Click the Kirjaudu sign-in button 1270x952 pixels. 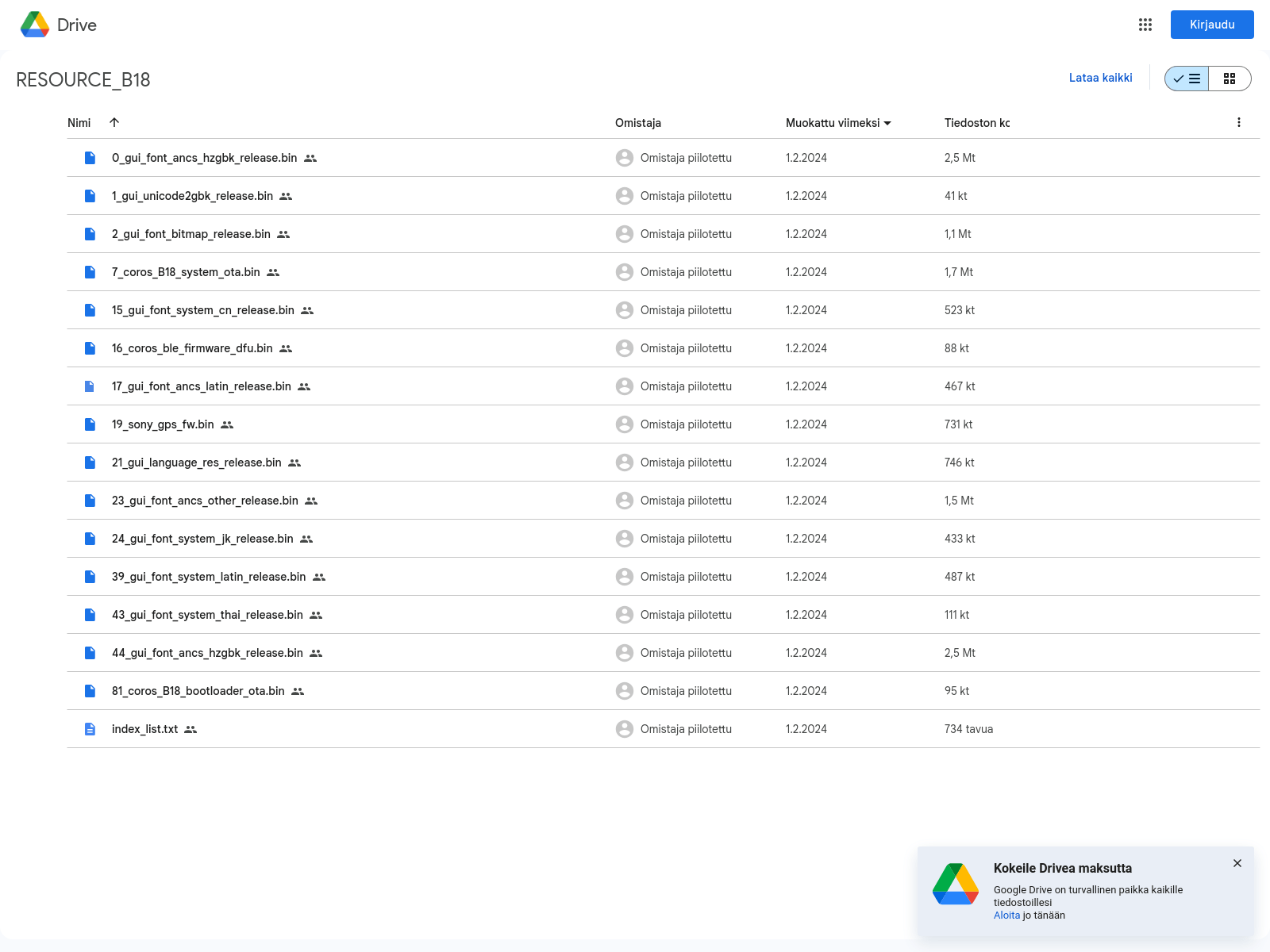coord(1212,25)
